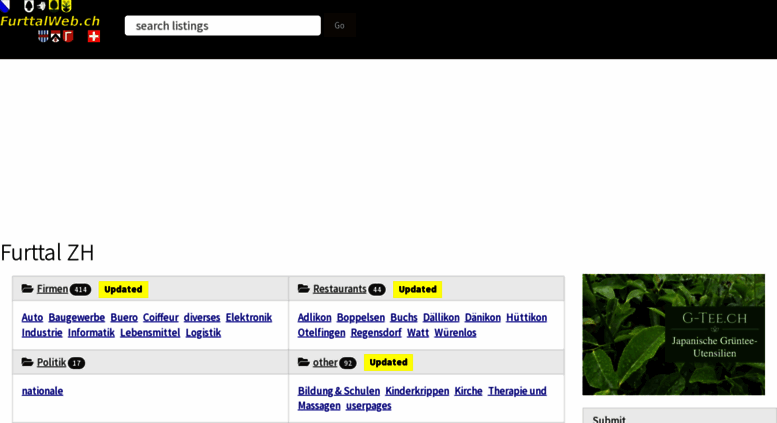This screenshot has width=777, height=423.
Task: Click the FurttalWeb.ch site logo
Action: click(50, 21)
